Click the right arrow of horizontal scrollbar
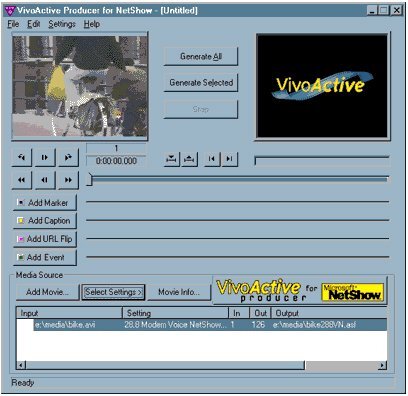 click(382, 365)
